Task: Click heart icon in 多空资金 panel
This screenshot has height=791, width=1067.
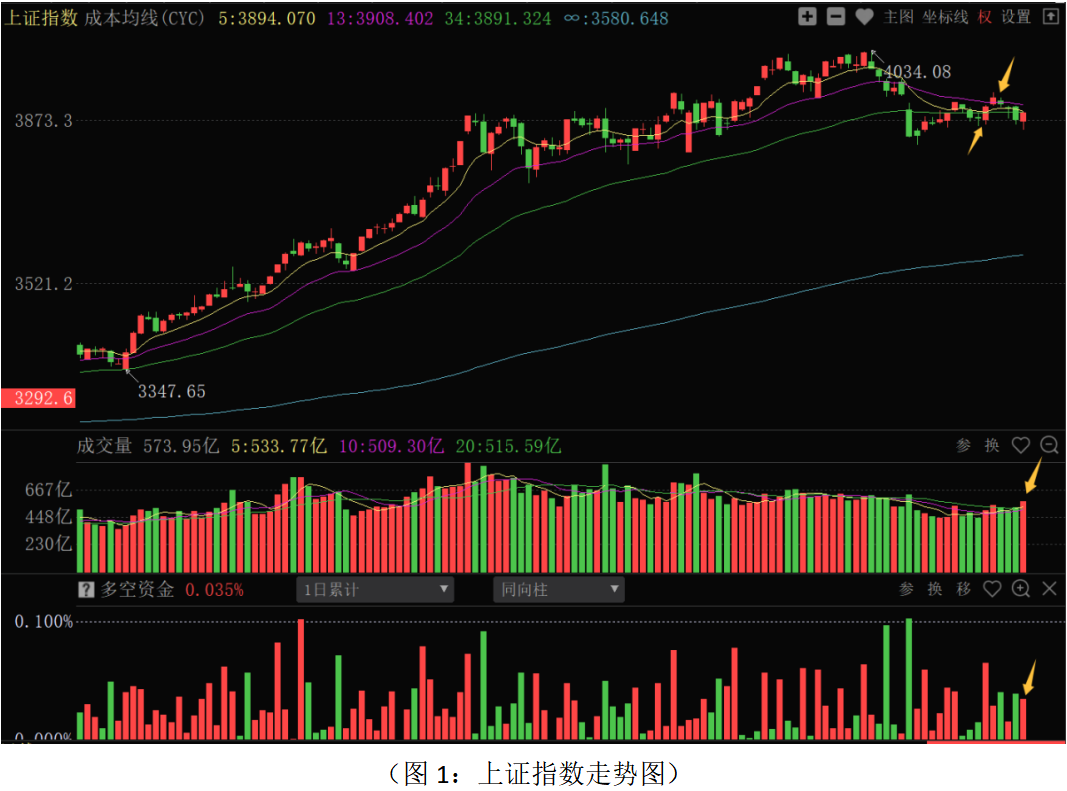Action: pos(992,589)
